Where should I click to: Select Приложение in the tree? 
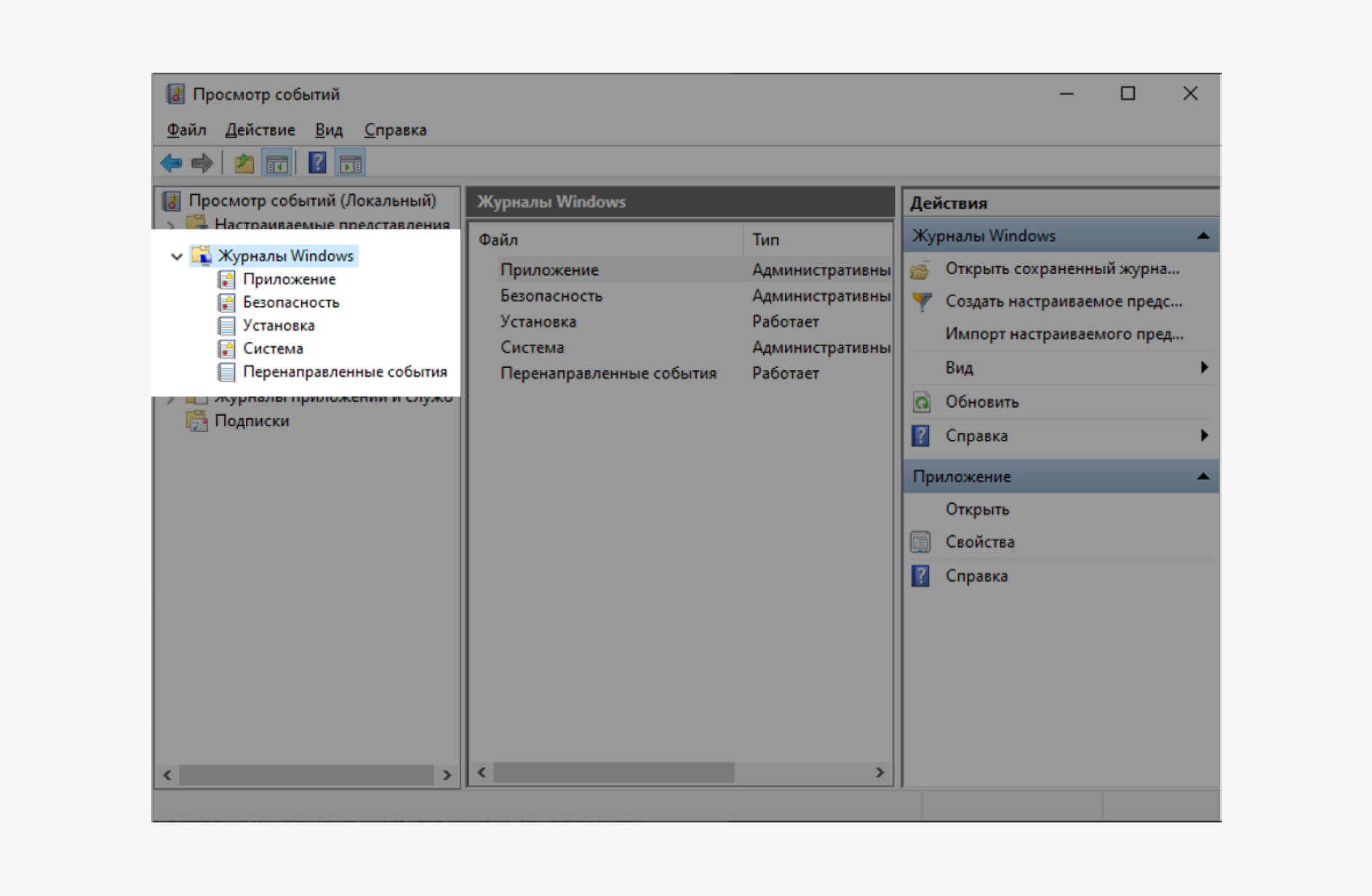point(290,279)
